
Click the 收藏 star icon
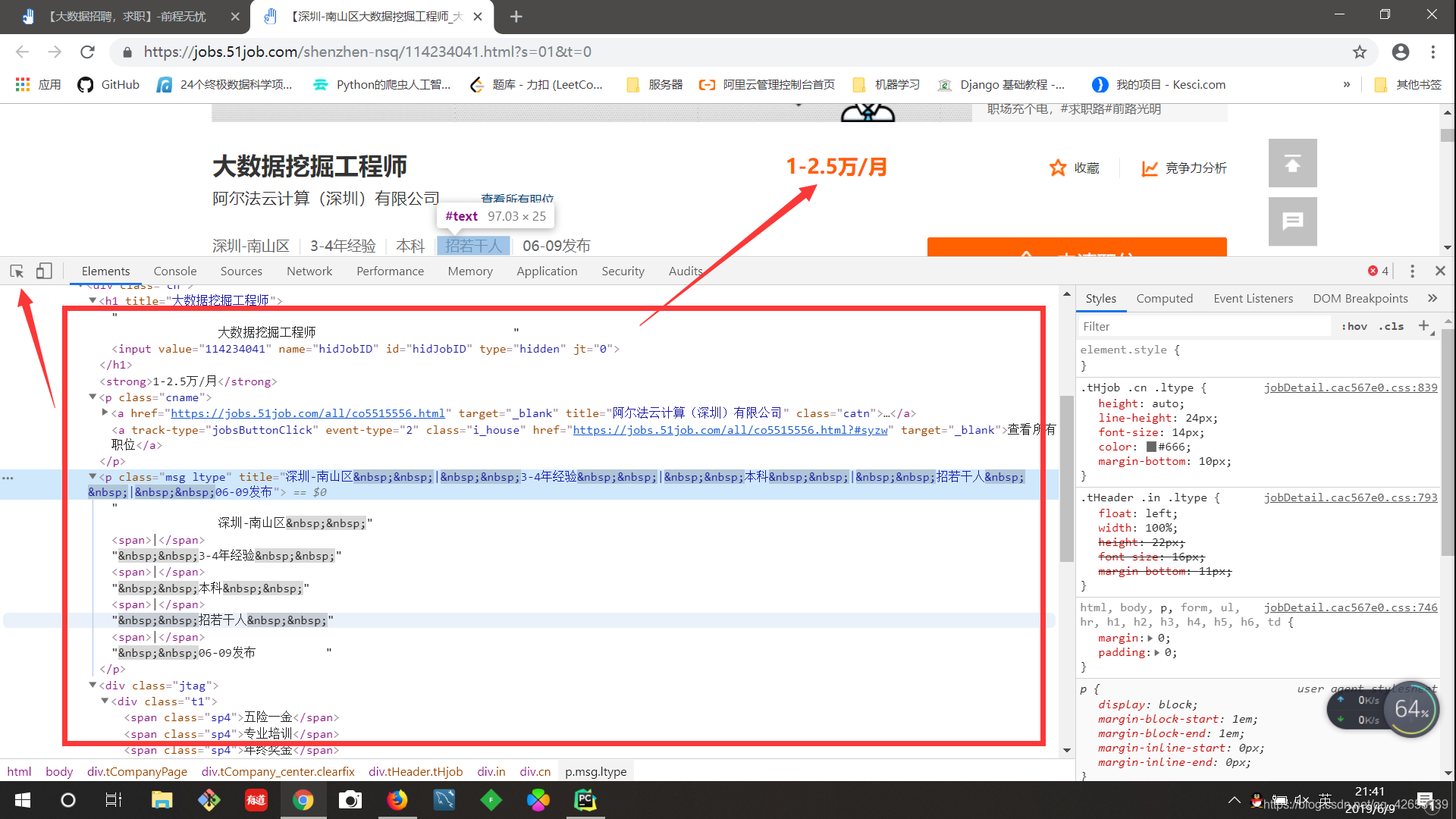click(1058, 168)
